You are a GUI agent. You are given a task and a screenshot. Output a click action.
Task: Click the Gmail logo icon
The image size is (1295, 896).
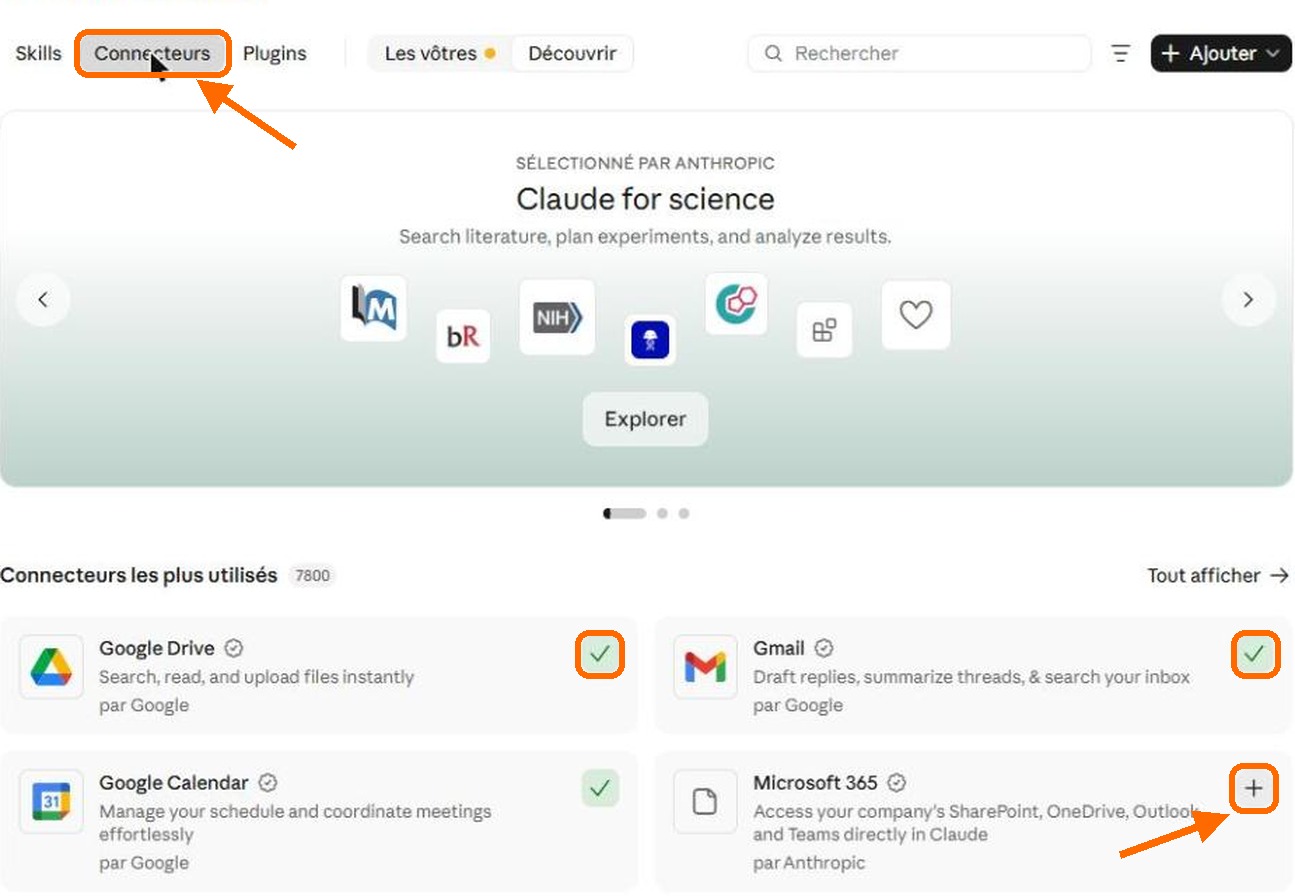(x=705, y=667)
